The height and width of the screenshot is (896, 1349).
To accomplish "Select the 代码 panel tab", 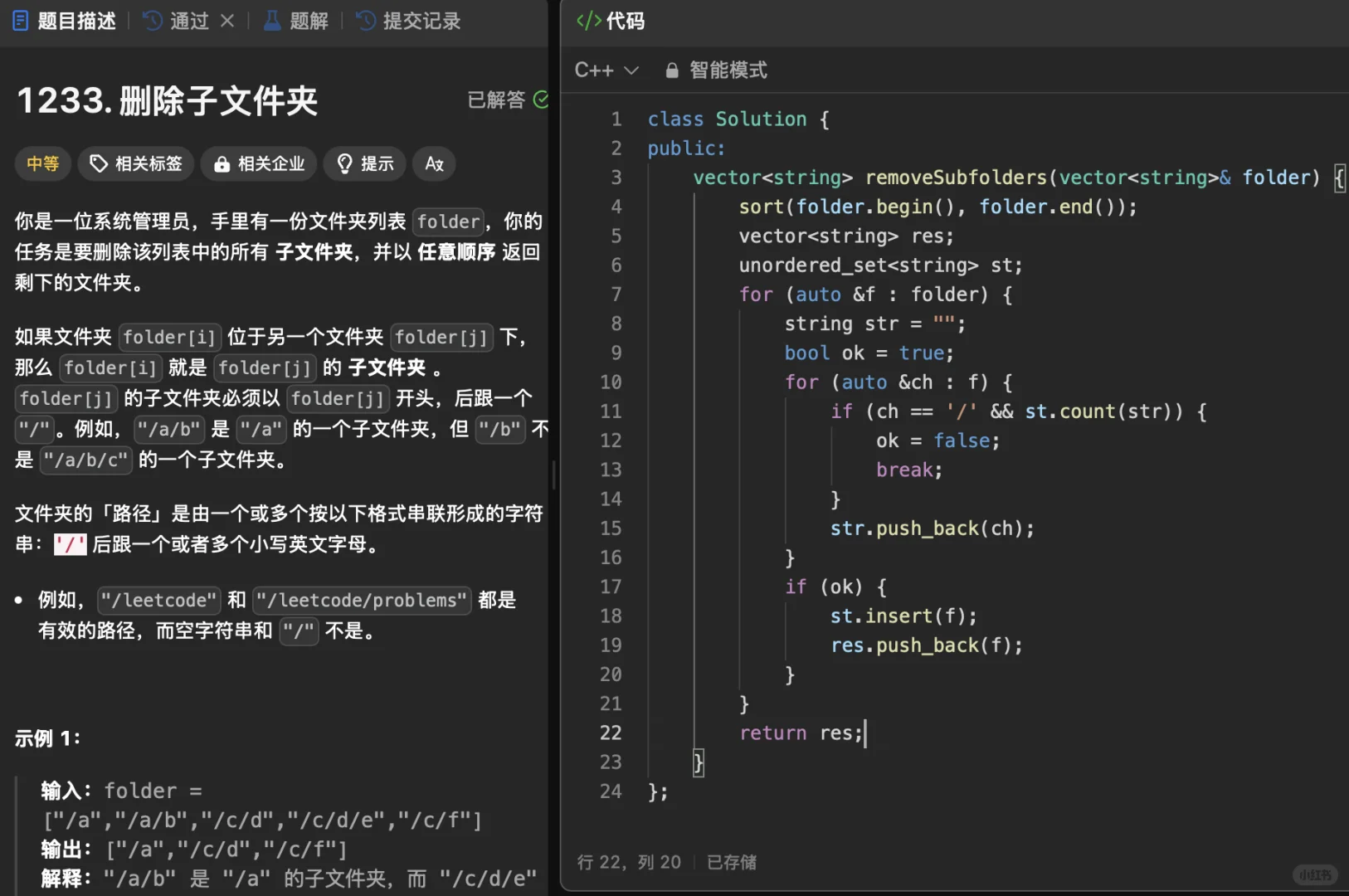I will [611, 21].
